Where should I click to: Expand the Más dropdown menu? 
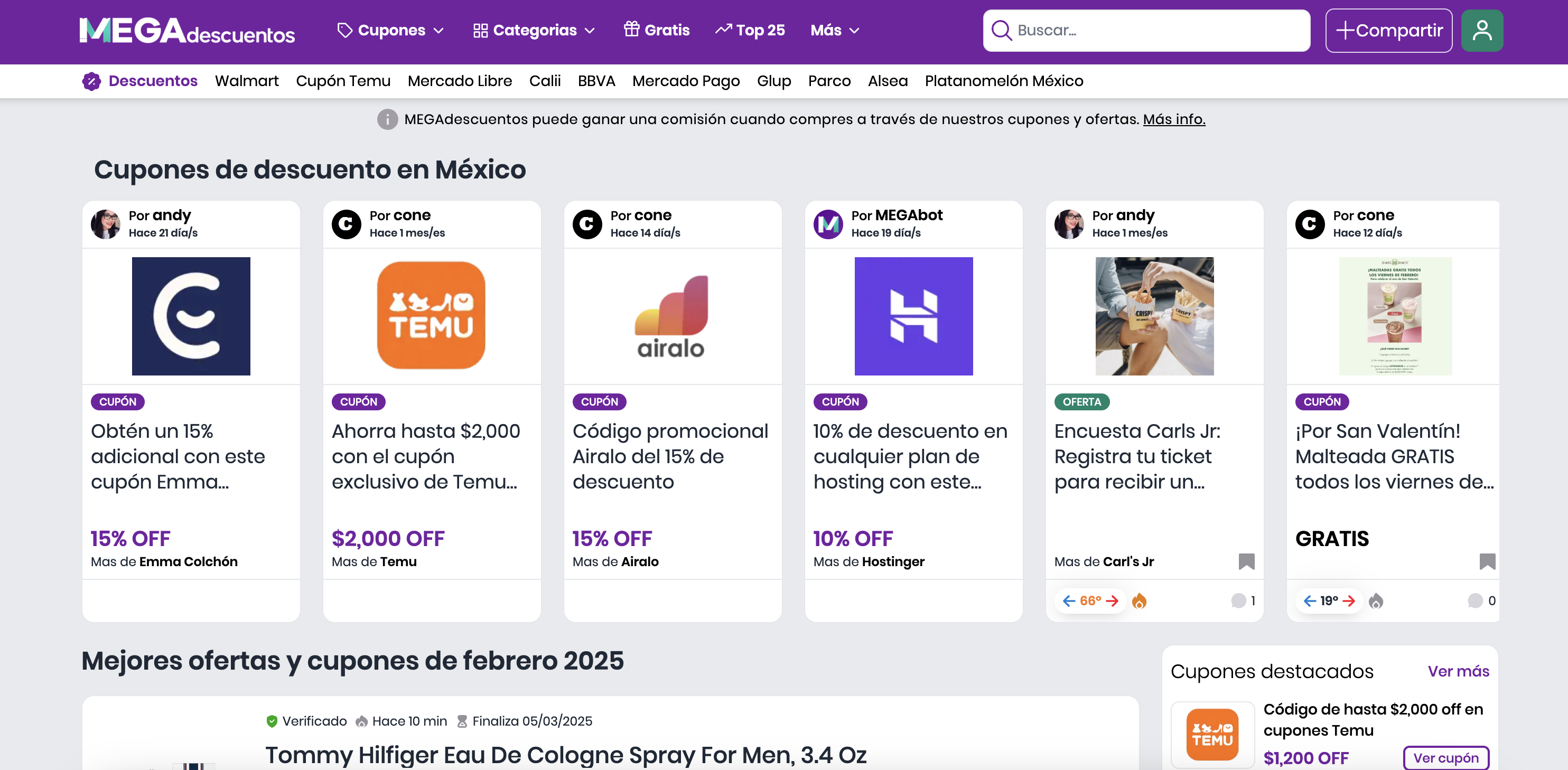(x=834, y=30)
